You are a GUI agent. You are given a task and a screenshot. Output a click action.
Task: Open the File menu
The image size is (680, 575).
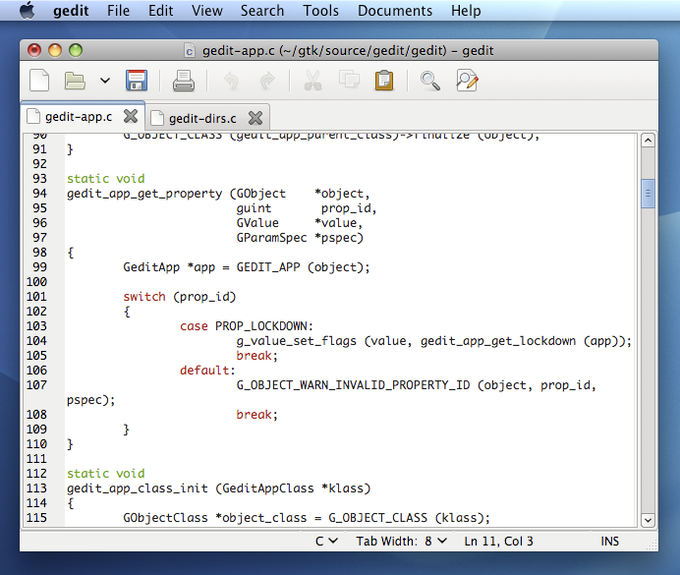pos(118,10)
